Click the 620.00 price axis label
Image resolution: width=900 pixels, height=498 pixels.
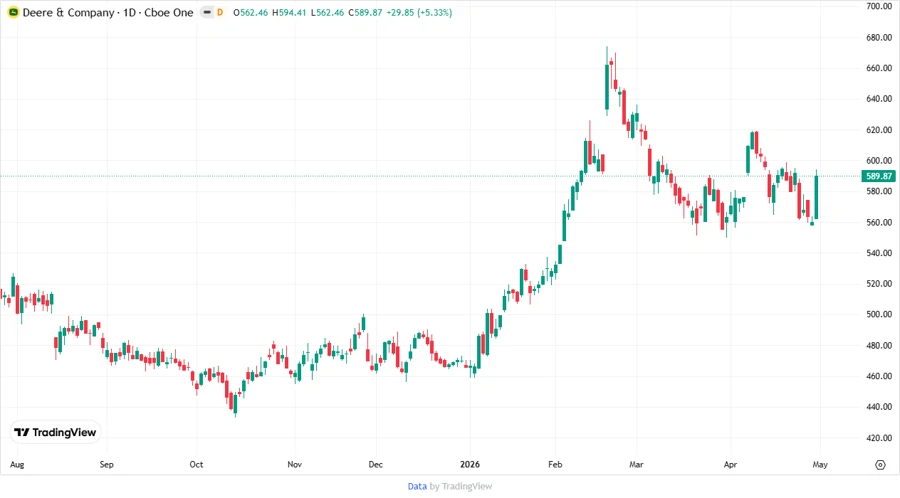coord(879,130)
